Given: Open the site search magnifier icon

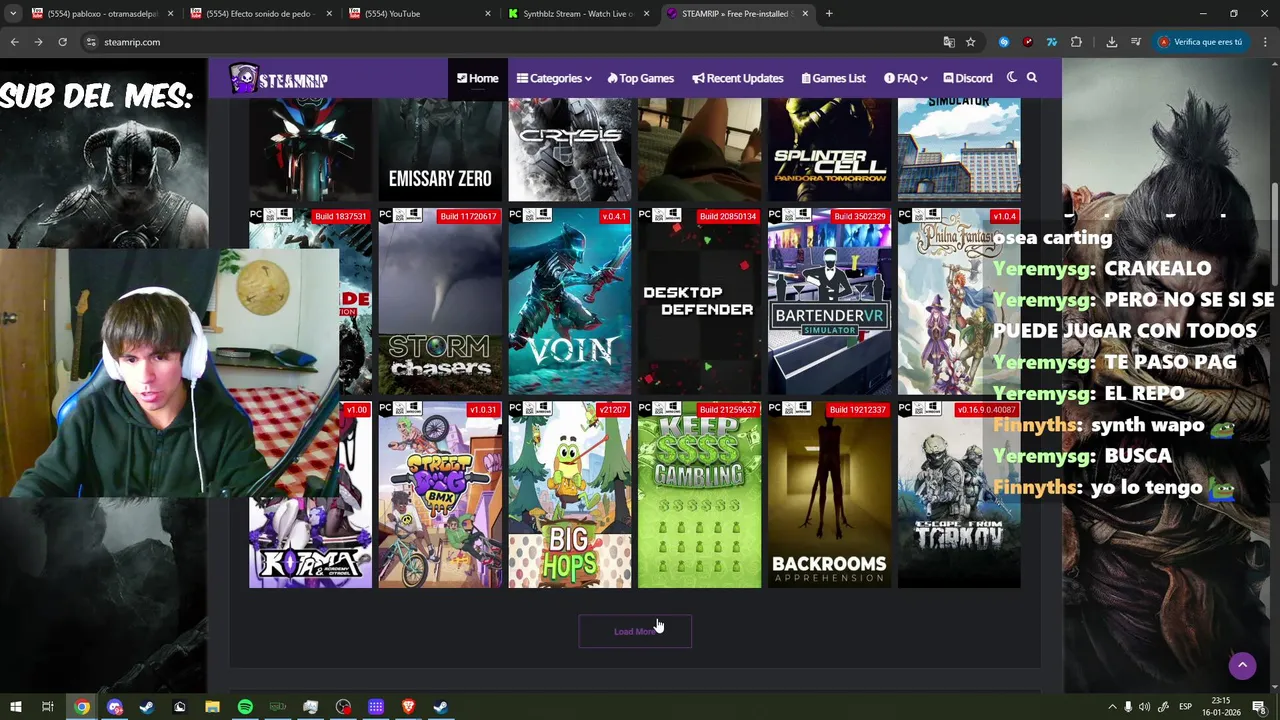Looking at the screenshot, I should pos(1032,78).
